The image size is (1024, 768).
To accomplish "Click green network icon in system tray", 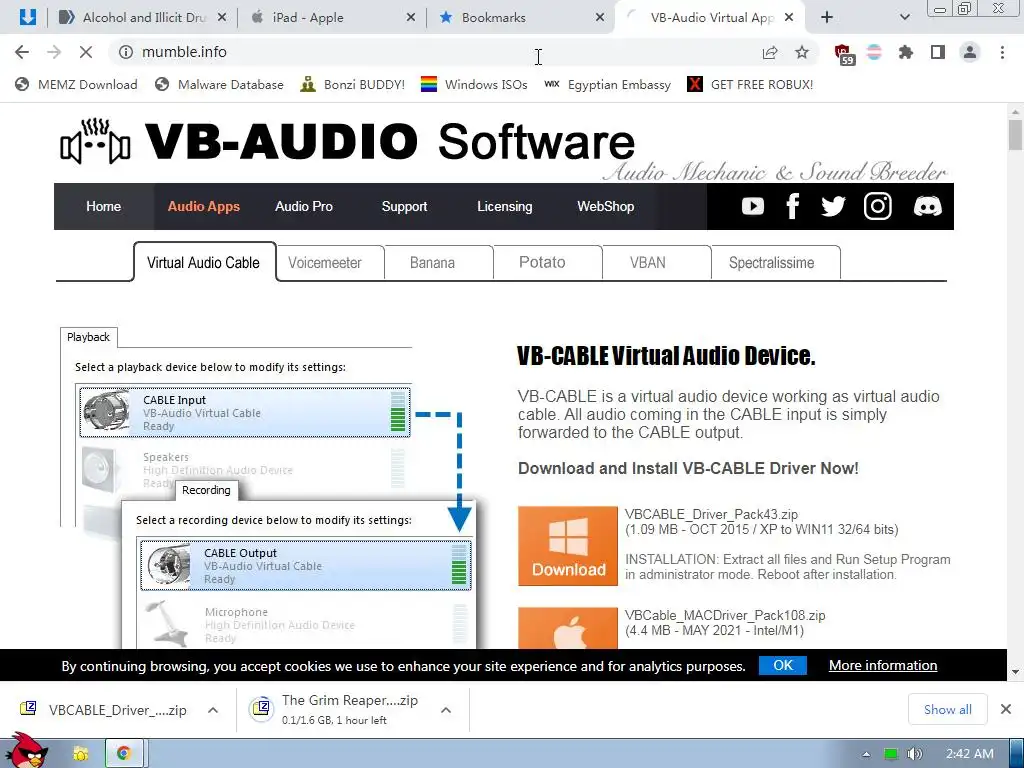I will pos(891,754).
